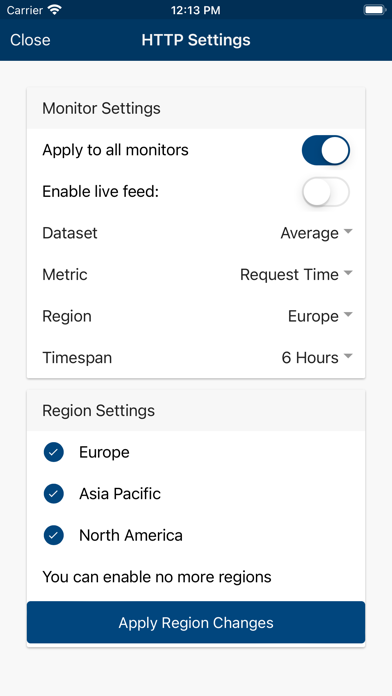Tap the Europe region label
The height and width of the screenshot is (696, 392).
click(104, 452)
